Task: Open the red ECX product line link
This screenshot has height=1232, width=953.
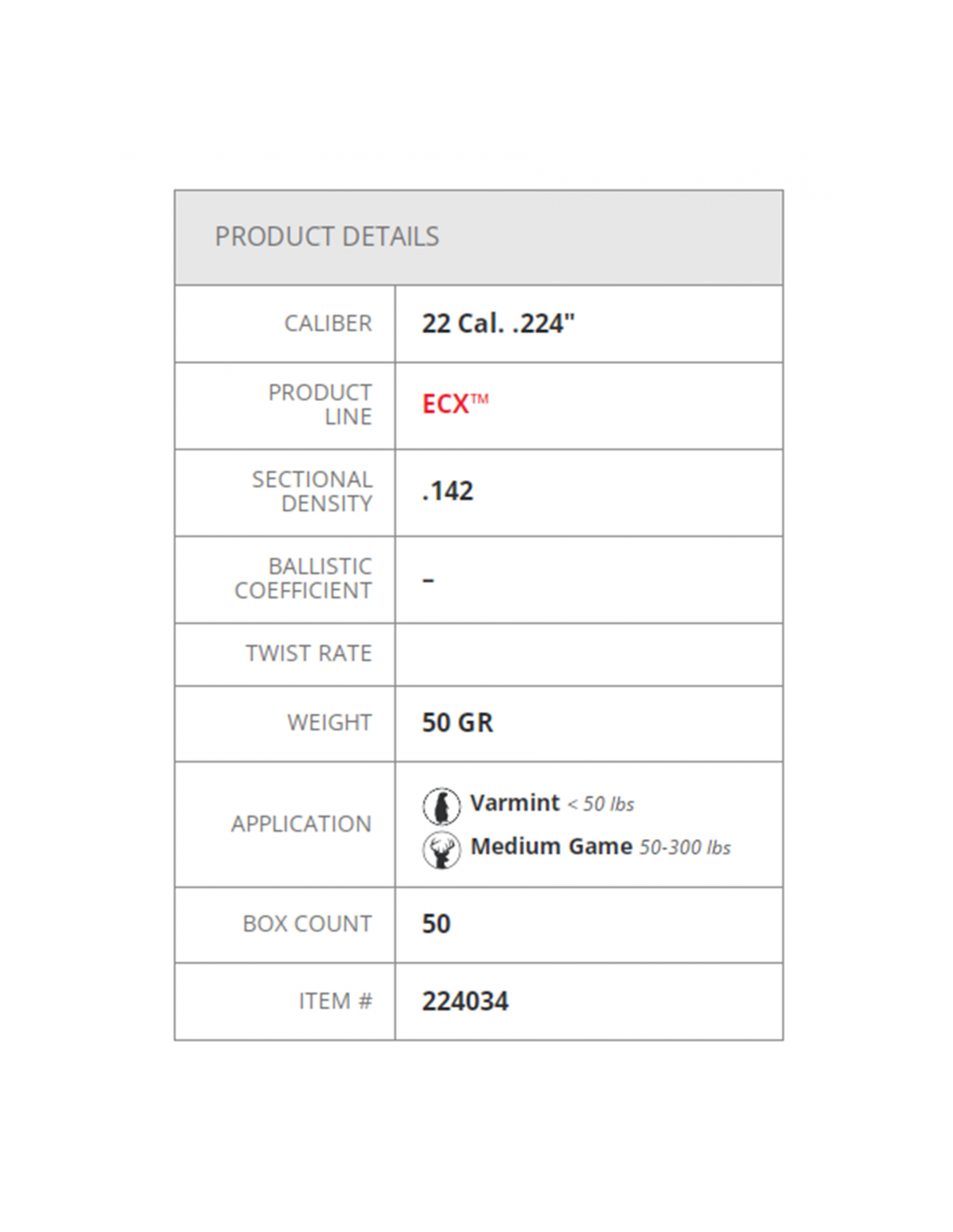Action: (x=455, y=404)
